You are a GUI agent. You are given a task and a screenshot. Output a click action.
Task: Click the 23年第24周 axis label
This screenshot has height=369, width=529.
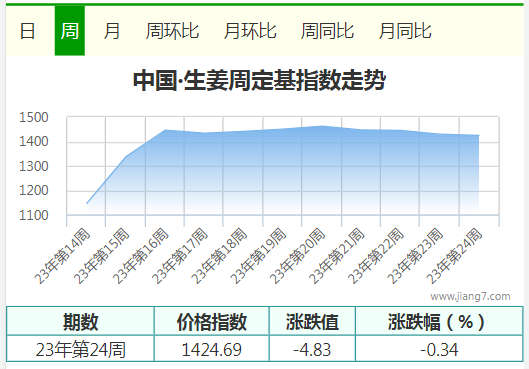click(x=454, y=256)
